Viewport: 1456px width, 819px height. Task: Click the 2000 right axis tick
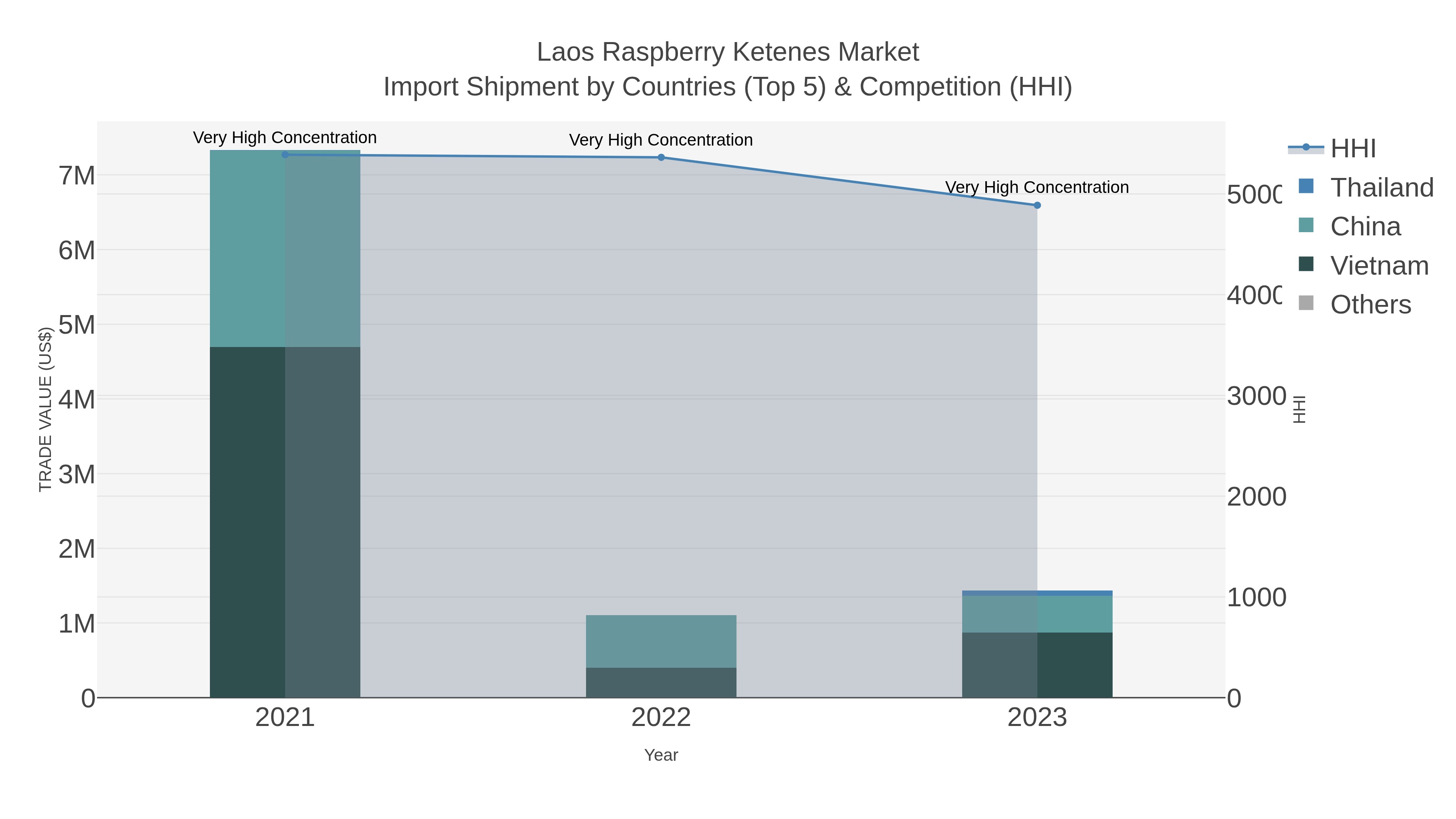tap(1257, 497)
